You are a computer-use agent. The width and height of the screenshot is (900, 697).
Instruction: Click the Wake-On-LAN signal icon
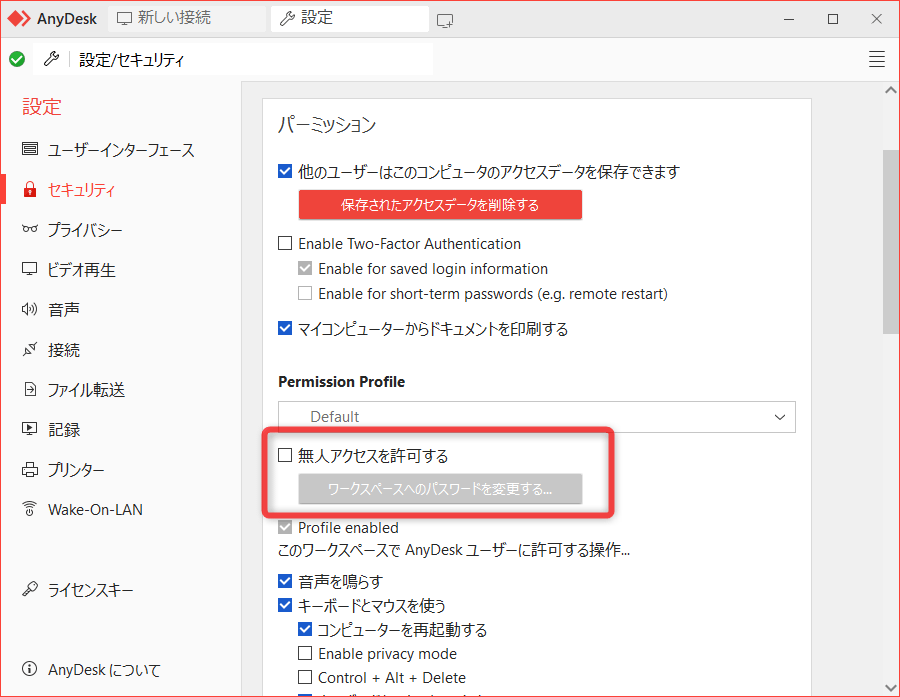coord(29,509)
